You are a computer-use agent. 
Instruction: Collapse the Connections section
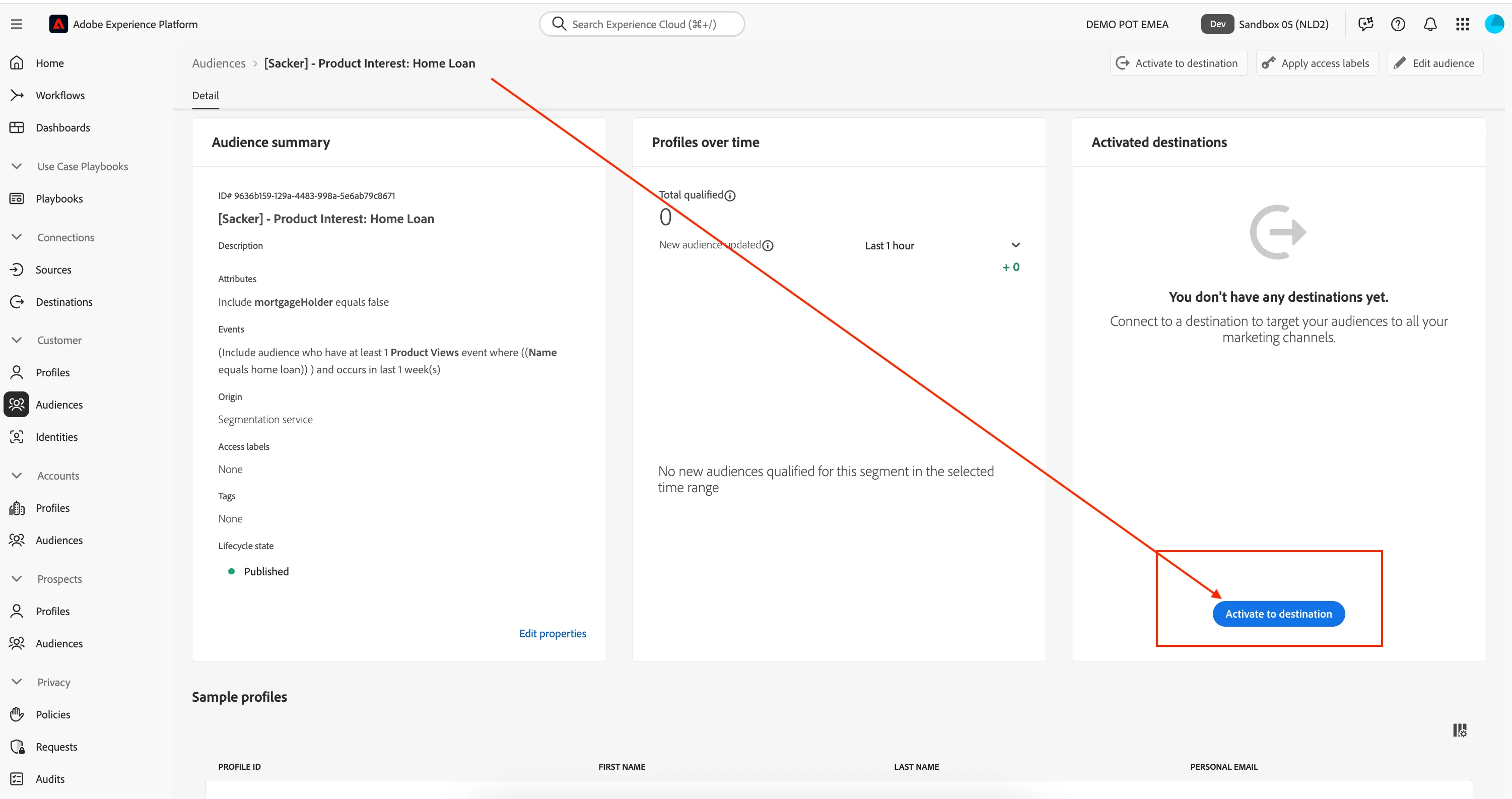[17, 237]
